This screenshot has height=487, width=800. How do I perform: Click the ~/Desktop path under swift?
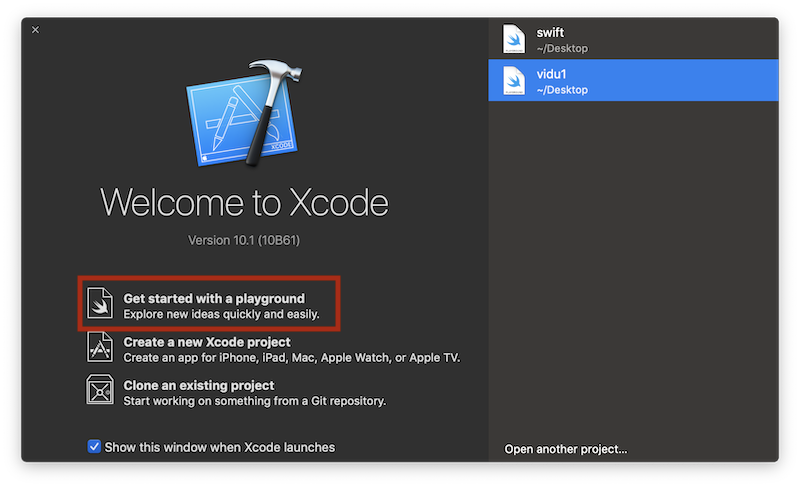[562, 48]
